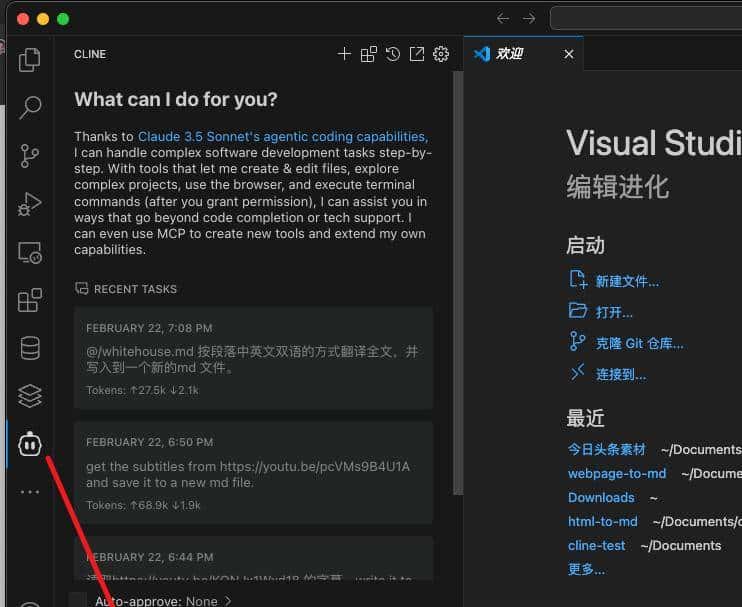Open recent folder html-to-md
This screenshot has width=742, height=607.
tap(602, 522)
